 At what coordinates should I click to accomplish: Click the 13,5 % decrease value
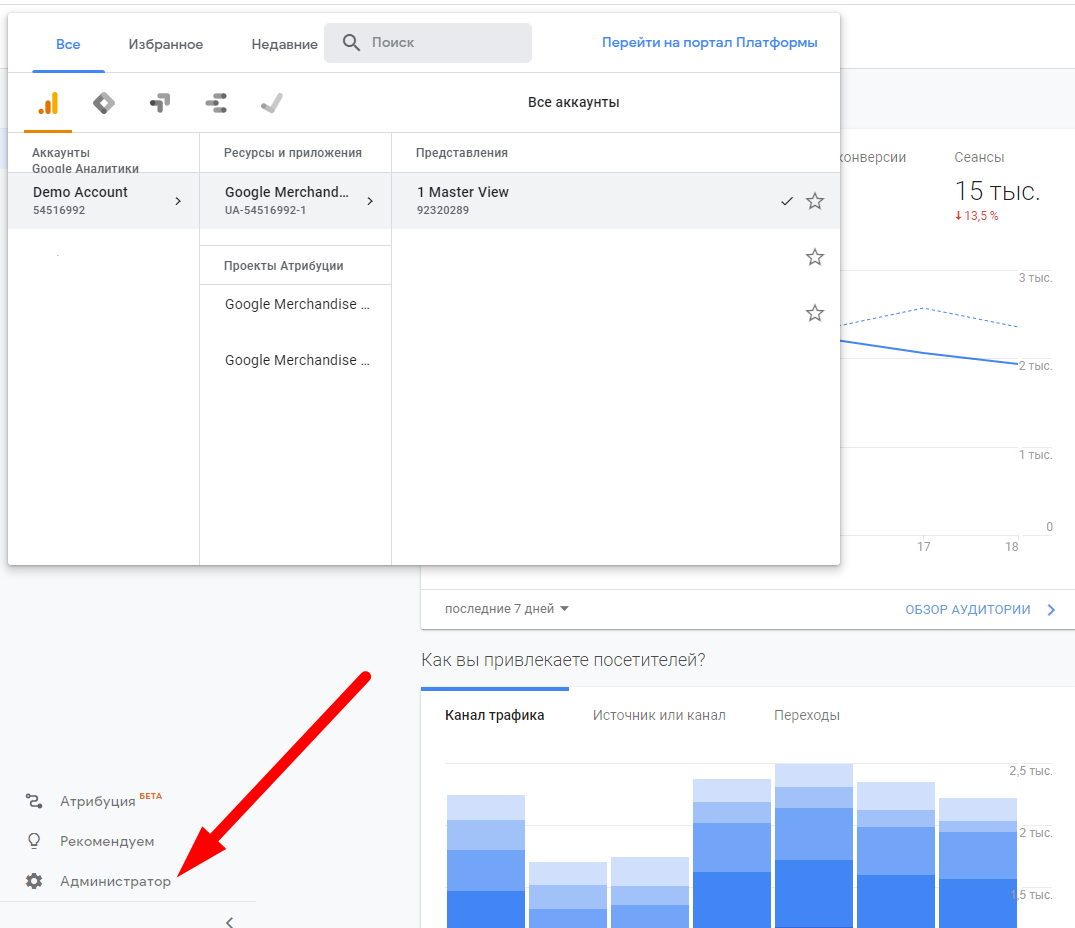pos(977,216)
